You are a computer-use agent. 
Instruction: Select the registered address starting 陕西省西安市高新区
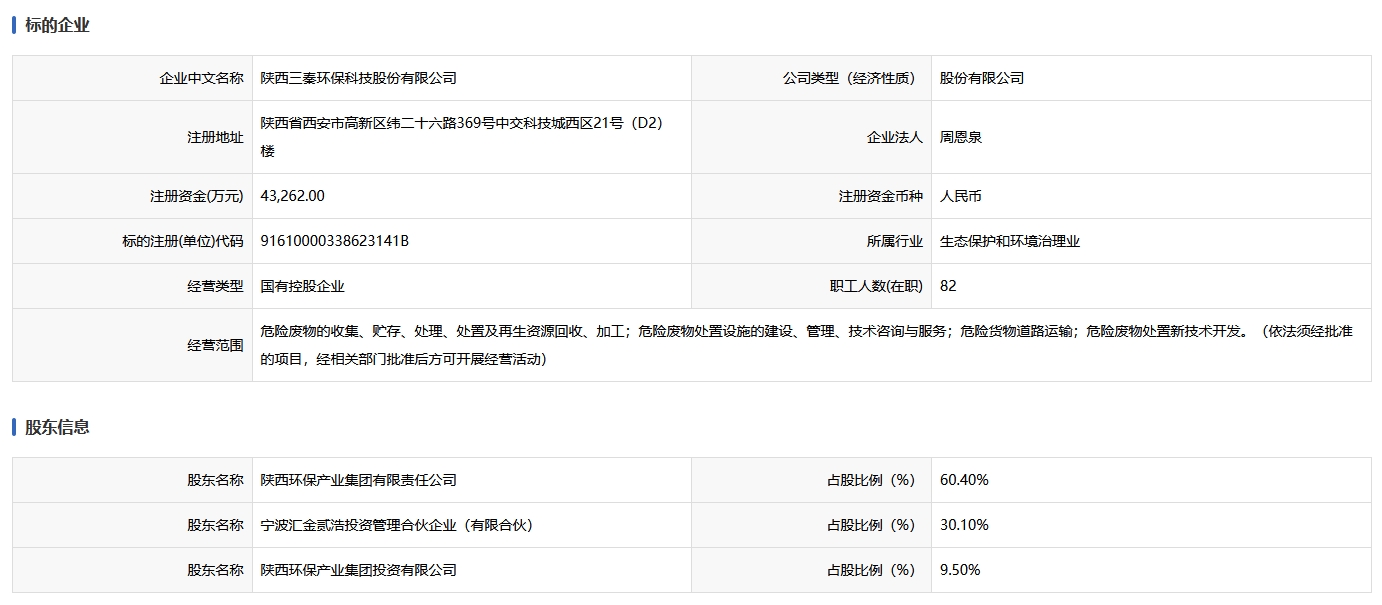click(462, 137)
